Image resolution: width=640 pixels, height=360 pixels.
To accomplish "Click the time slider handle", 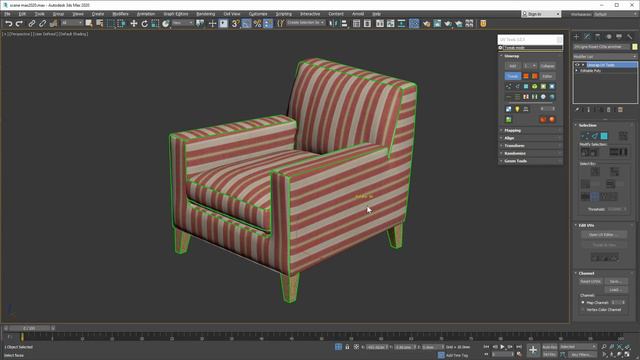I will 29,328.
